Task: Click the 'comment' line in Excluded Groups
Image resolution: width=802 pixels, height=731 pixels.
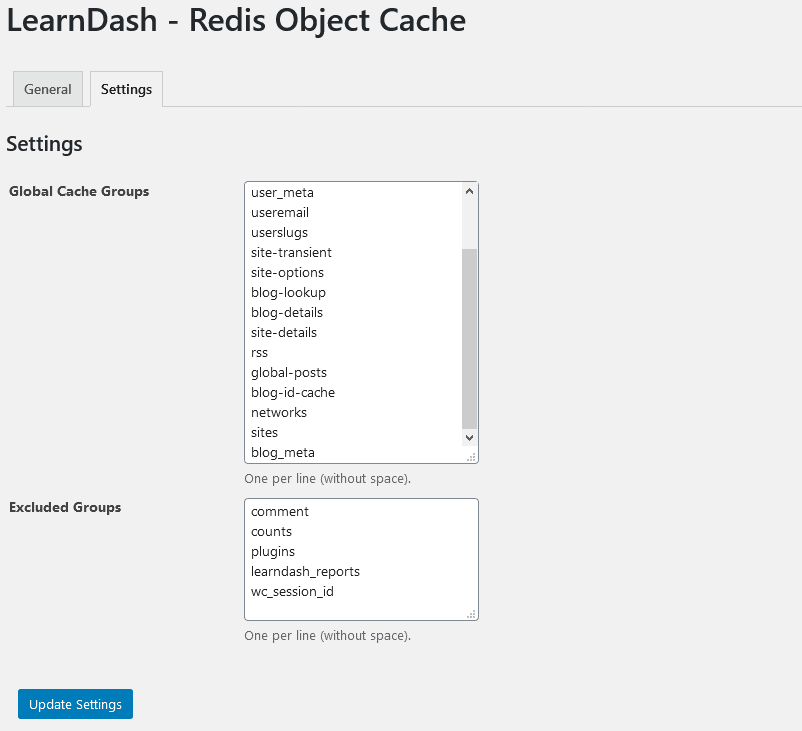Action: [x=280, y=512]
